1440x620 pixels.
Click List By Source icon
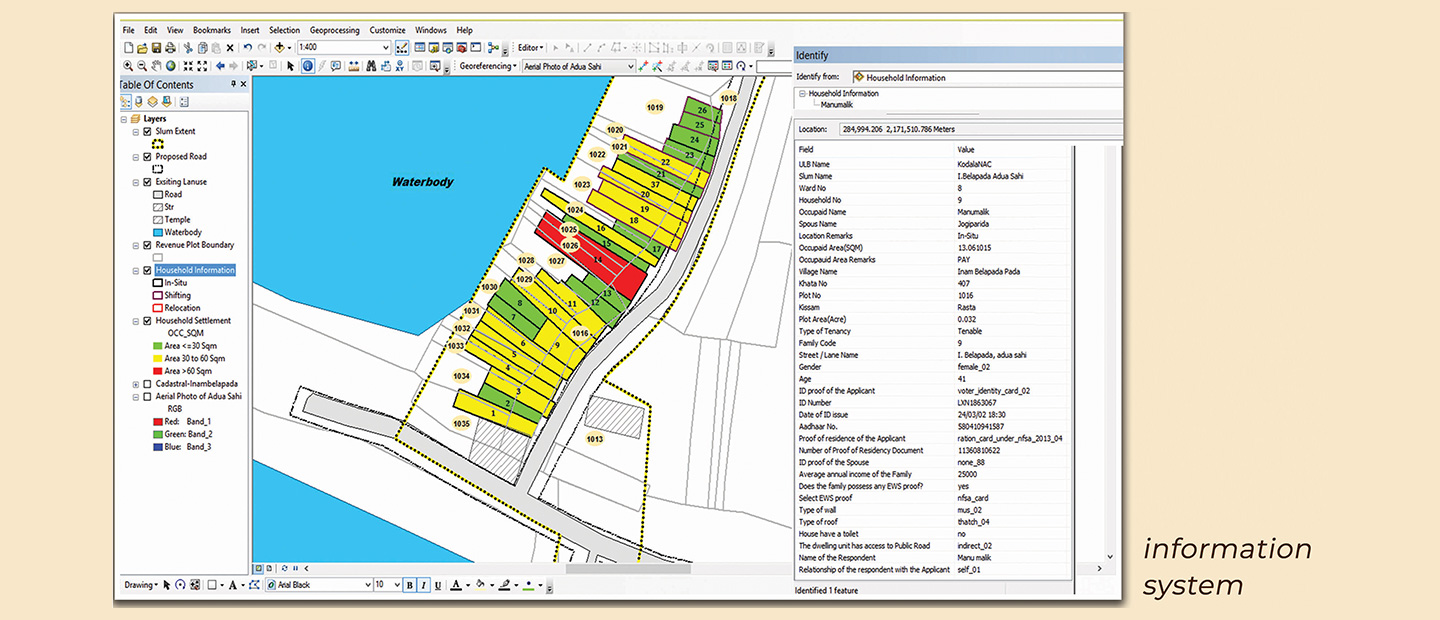(138, 102)
